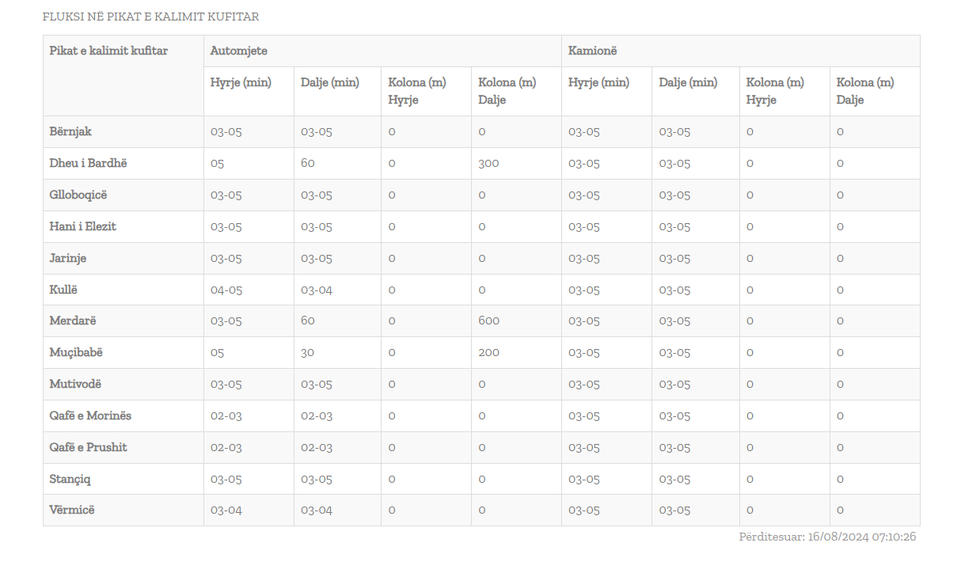
Task: Click the Automjete column group header
Action: (239, 51)
